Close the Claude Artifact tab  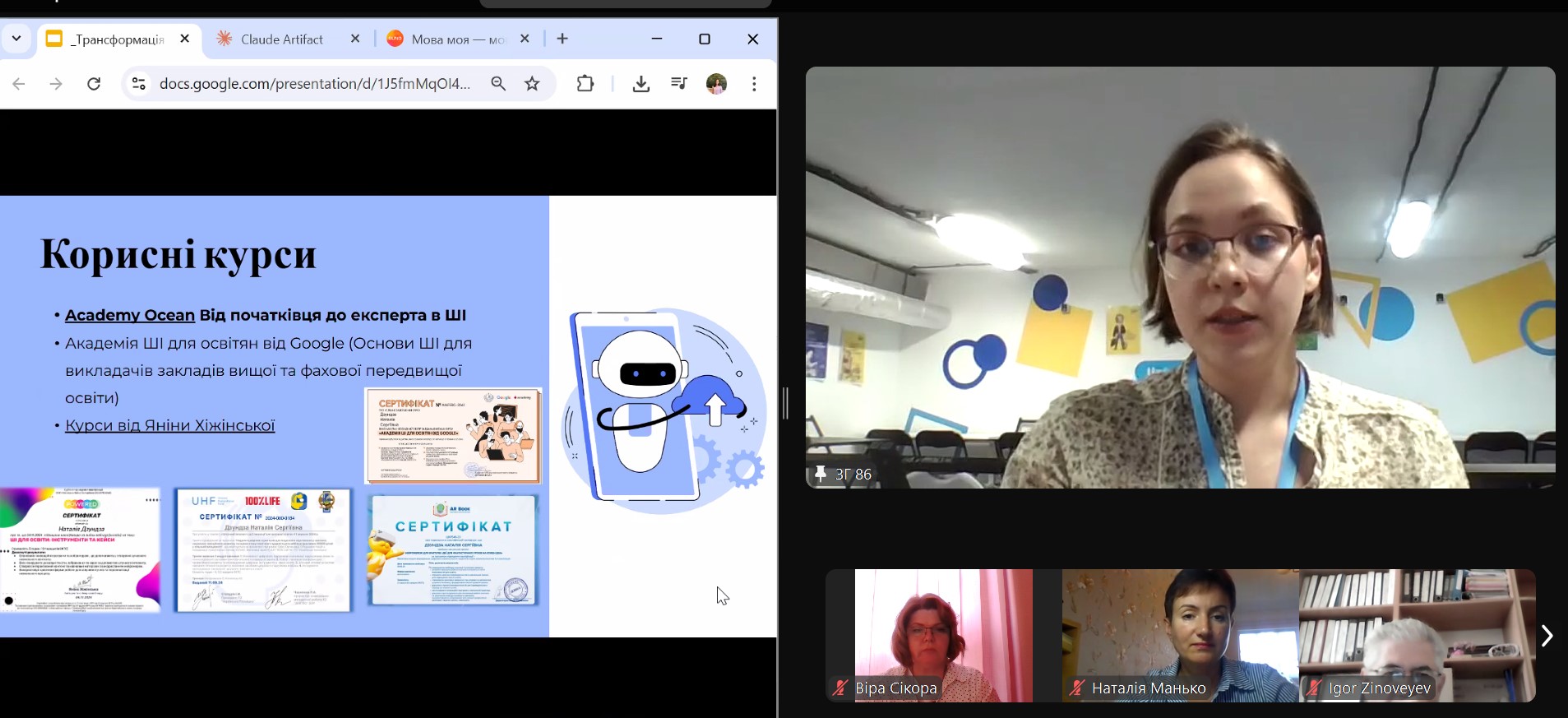tap(355, 39)
